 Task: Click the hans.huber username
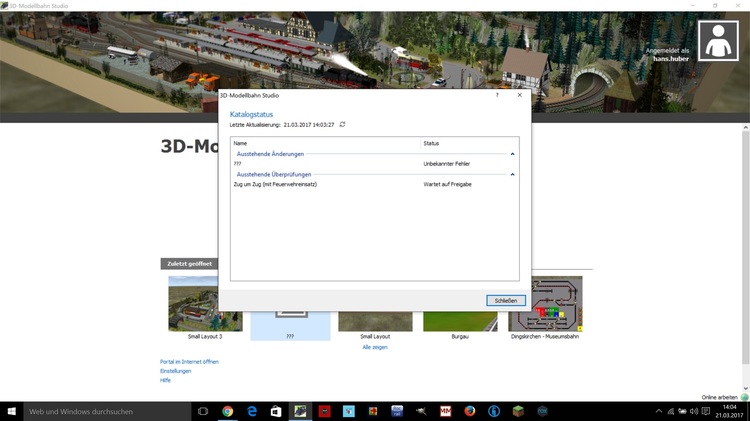[x=671, y=59]
